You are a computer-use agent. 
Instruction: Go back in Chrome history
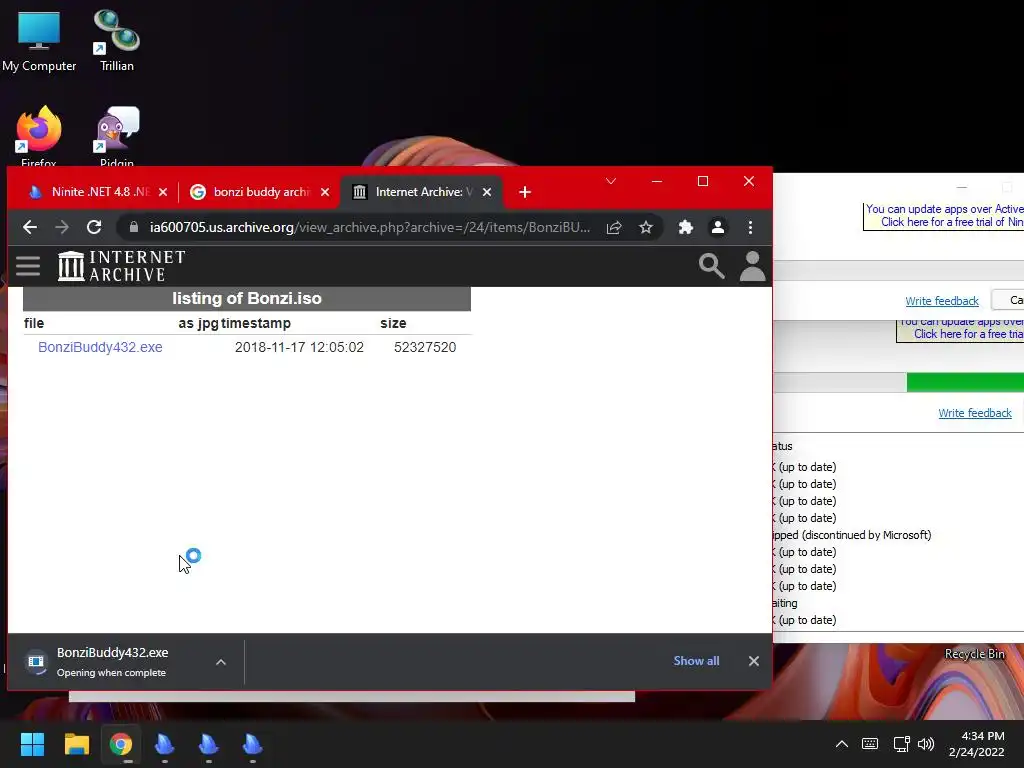tap(29, 227)
